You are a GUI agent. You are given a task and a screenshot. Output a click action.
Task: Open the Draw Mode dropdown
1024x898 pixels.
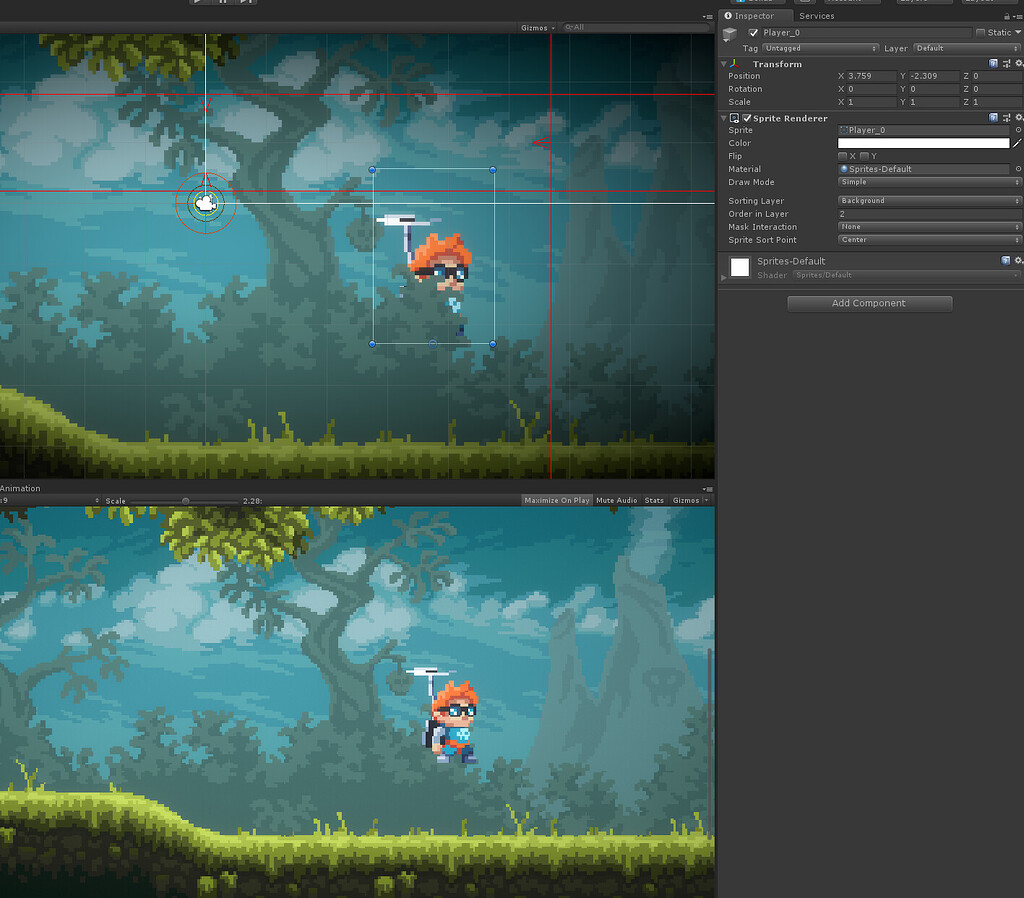928,182
